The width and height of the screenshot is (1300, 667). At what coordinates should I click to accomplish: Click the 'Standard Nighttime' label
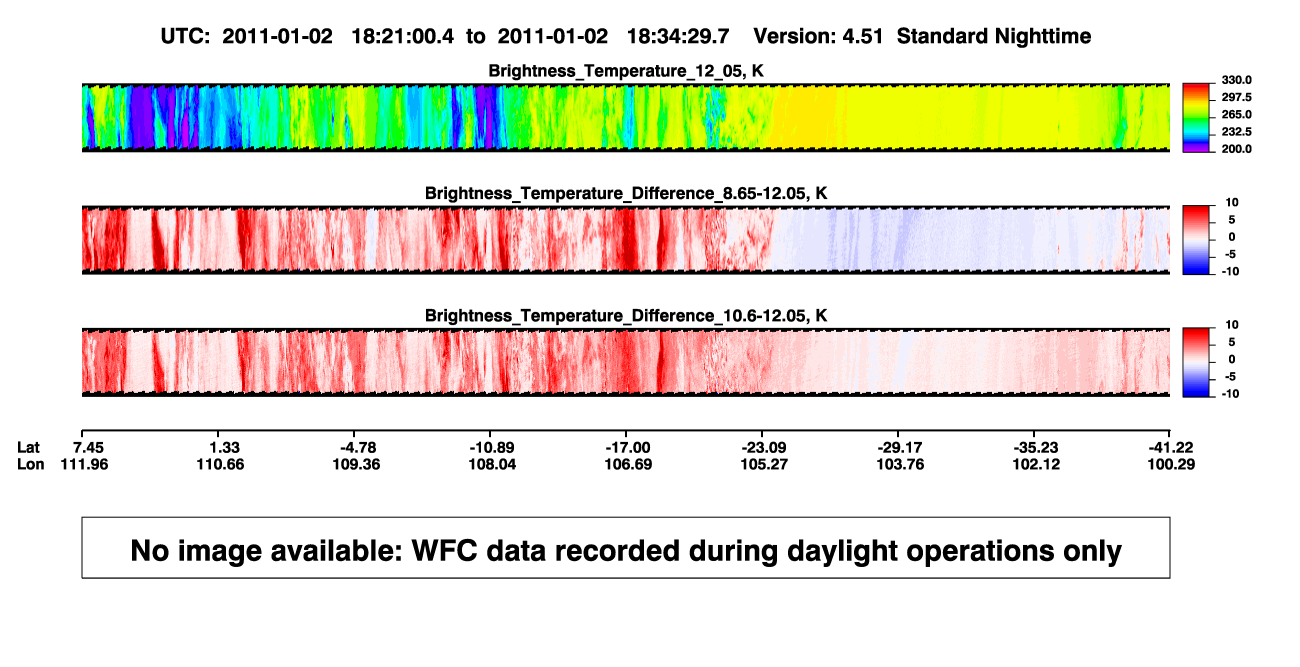(x=994, y=37)
